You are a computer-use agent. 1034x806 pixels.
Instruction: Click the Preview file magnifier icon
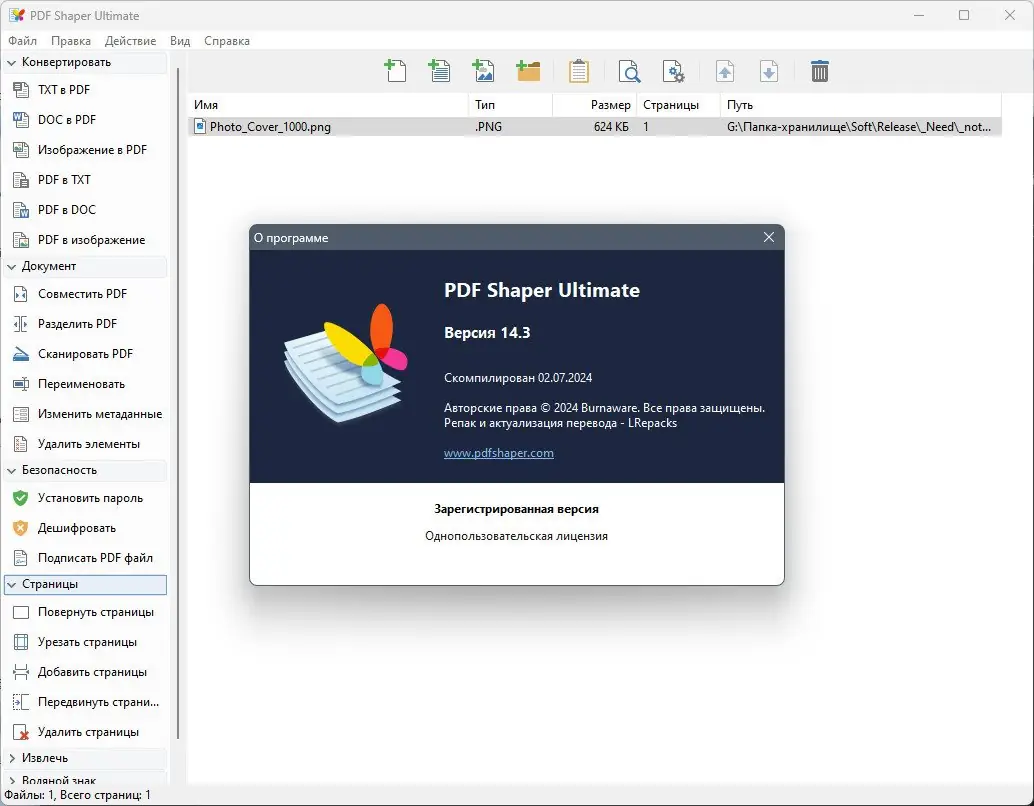point(629,71)
